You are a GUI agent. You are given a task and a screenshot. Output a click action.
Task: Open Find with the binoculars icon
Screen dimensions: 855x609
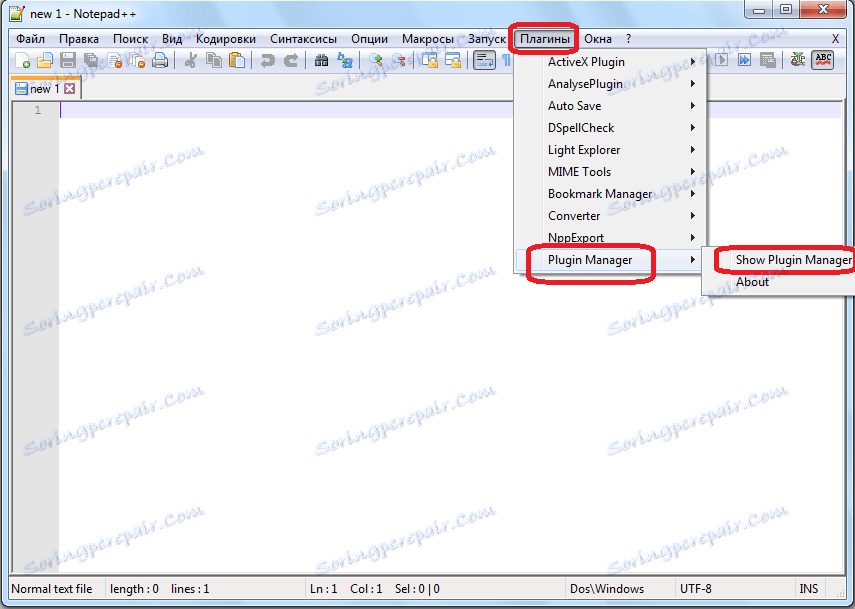321,60
